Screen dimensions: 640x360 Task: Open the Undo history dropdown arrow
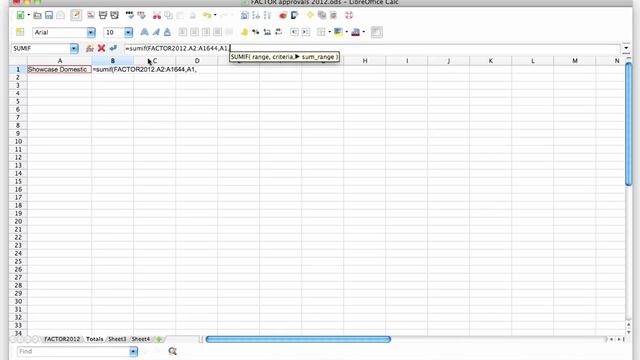point(215,16)
